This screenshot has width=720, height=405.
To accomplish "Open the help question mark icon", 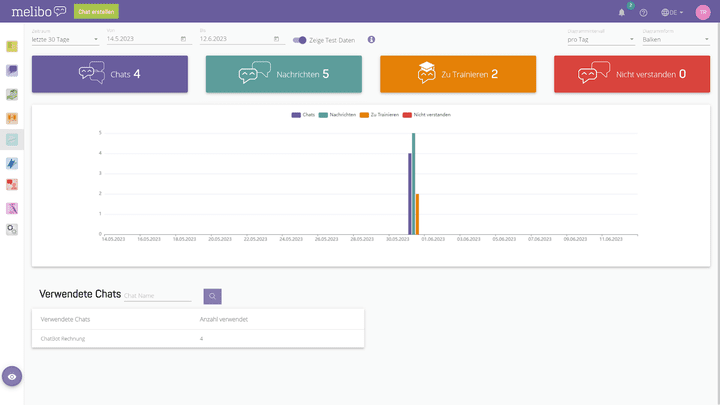I will click(x=643, y=12).
